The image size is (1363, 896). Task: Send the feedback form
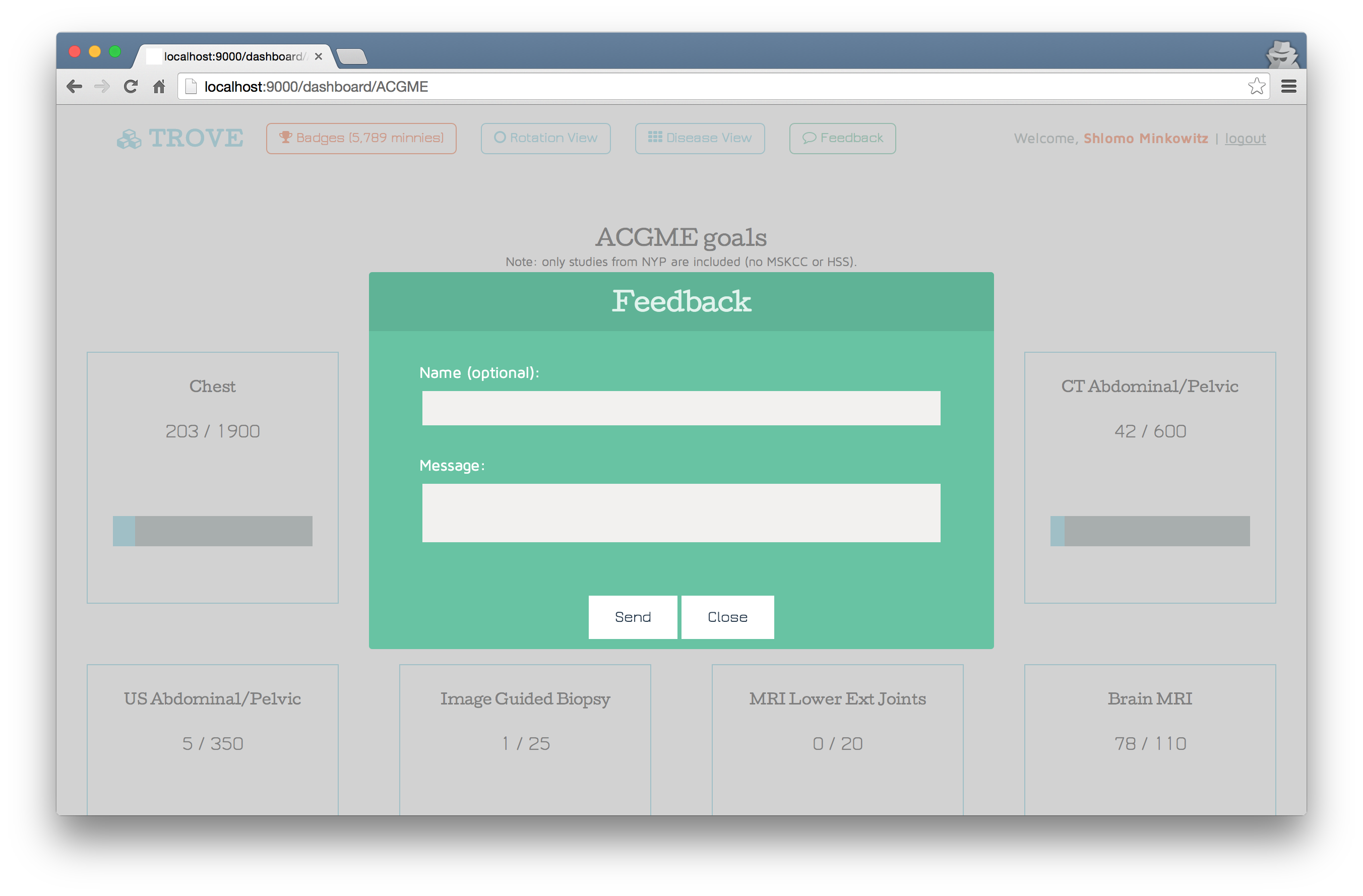coord(632,617)
